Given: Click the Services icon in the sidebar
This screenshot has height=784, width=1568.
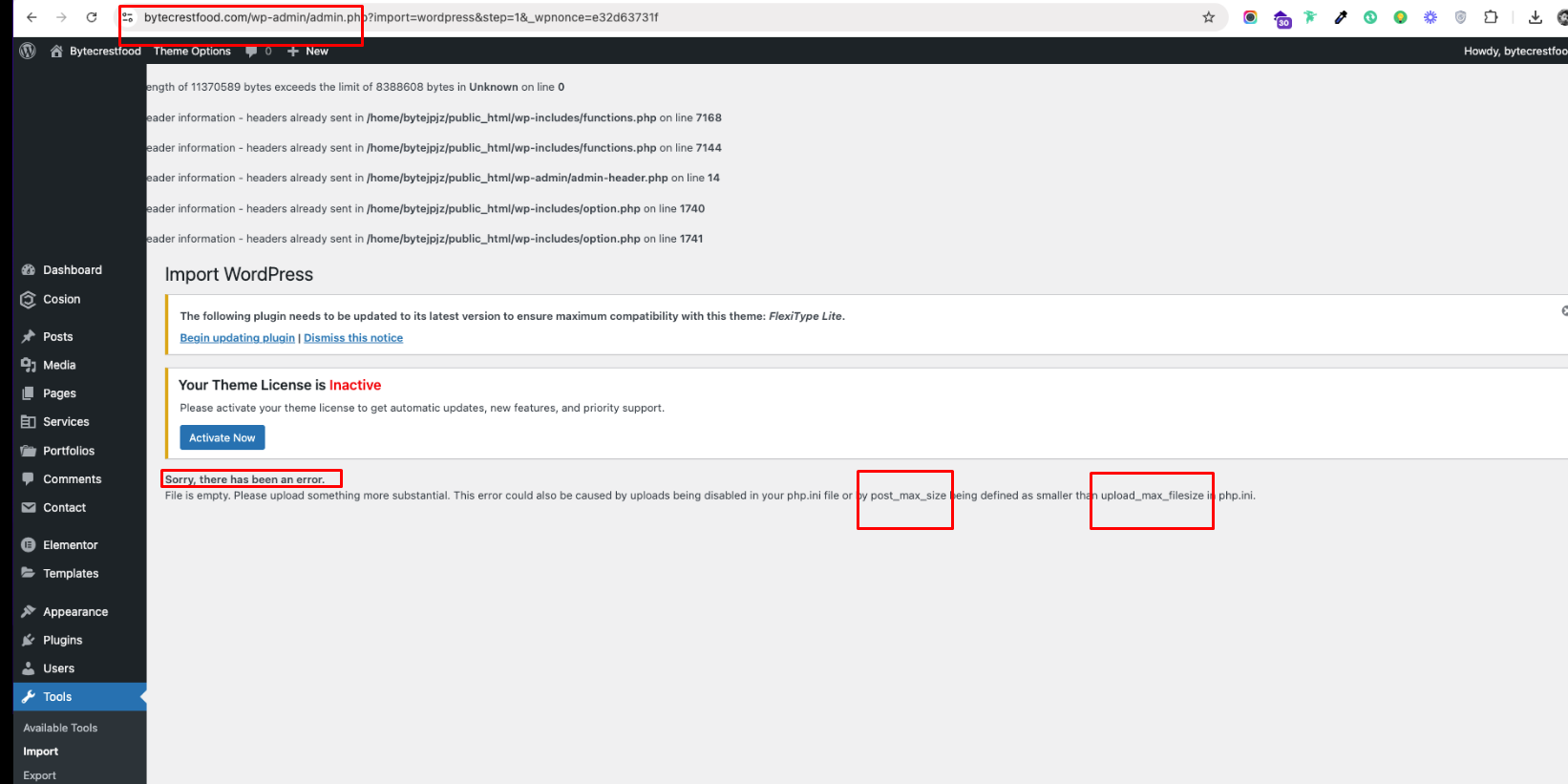Looking at the screenshot, I should tap(29, 422).
